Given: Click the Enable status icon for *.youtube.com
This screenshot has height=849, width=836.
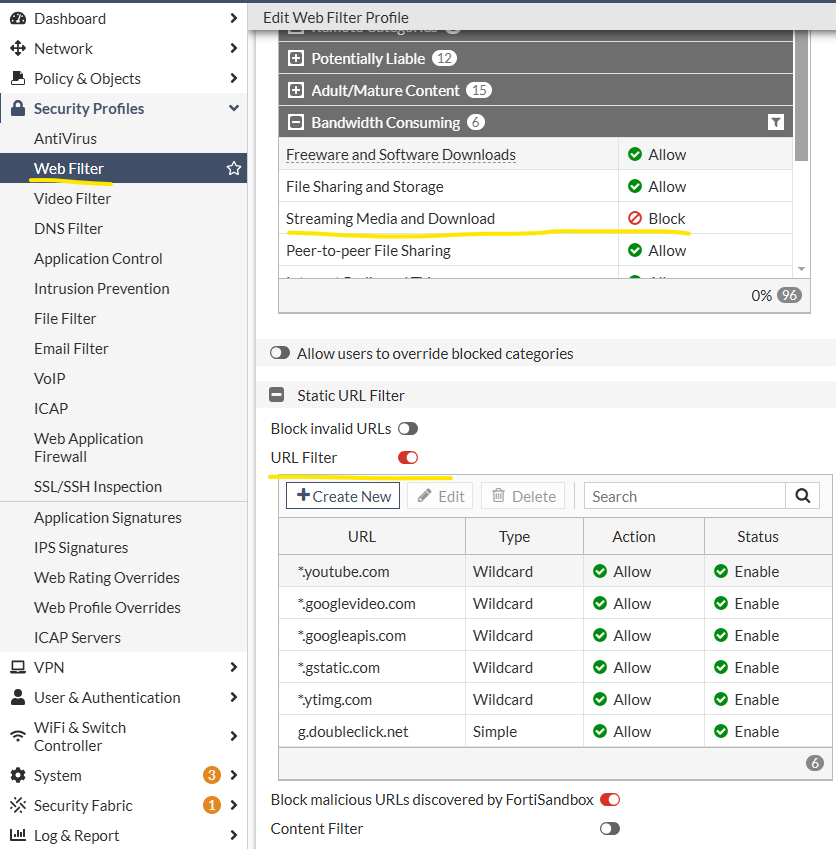Looking at the screenshot, I should [x=721, y=571].
